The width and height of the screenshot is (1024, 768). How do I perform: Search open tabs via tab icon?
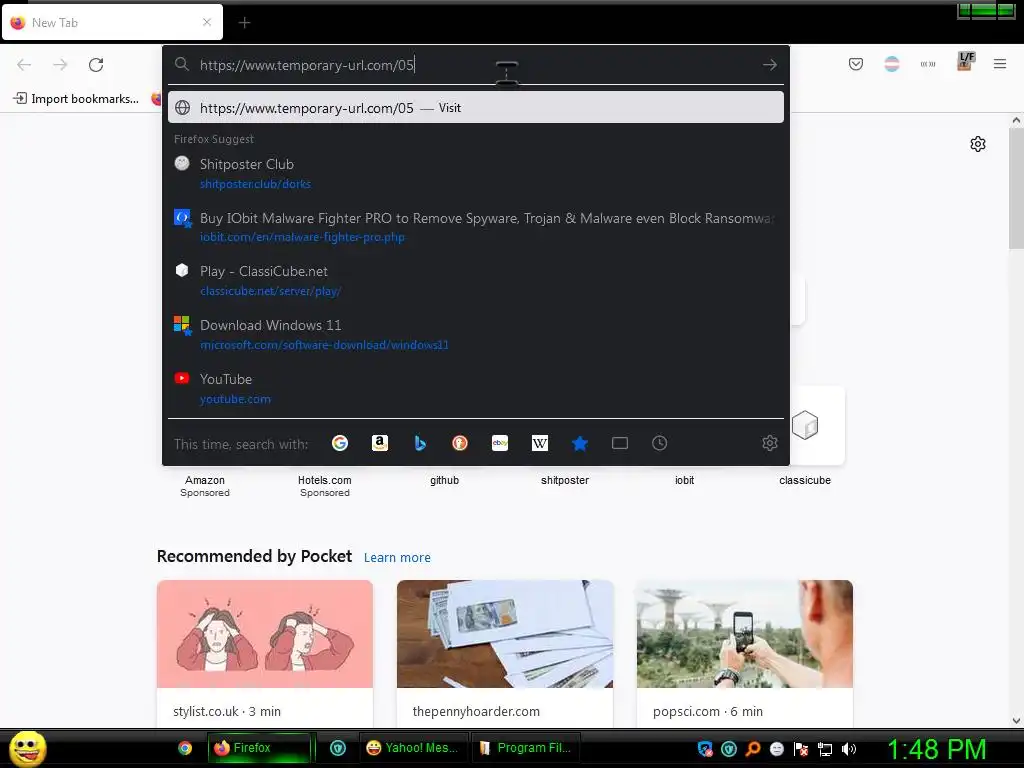coord(620,443)
